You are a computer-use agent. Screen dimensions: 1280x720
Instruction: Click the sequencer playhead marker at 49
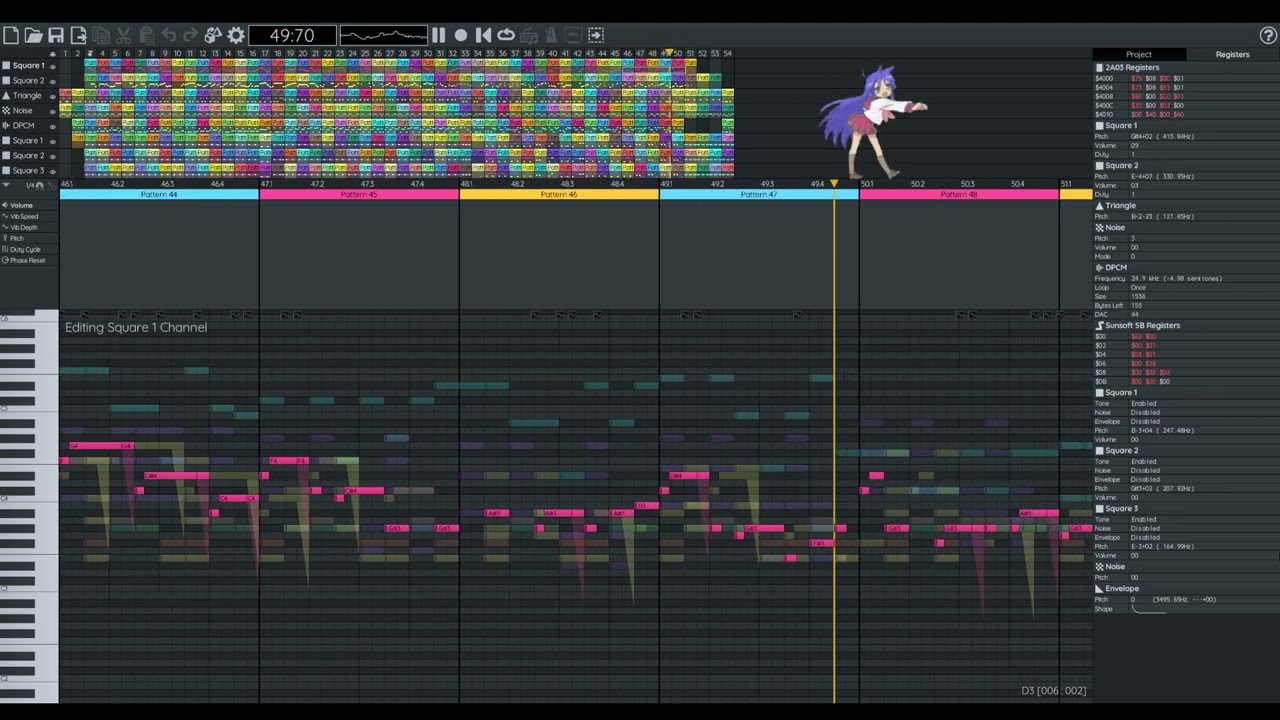pos(670,53)
